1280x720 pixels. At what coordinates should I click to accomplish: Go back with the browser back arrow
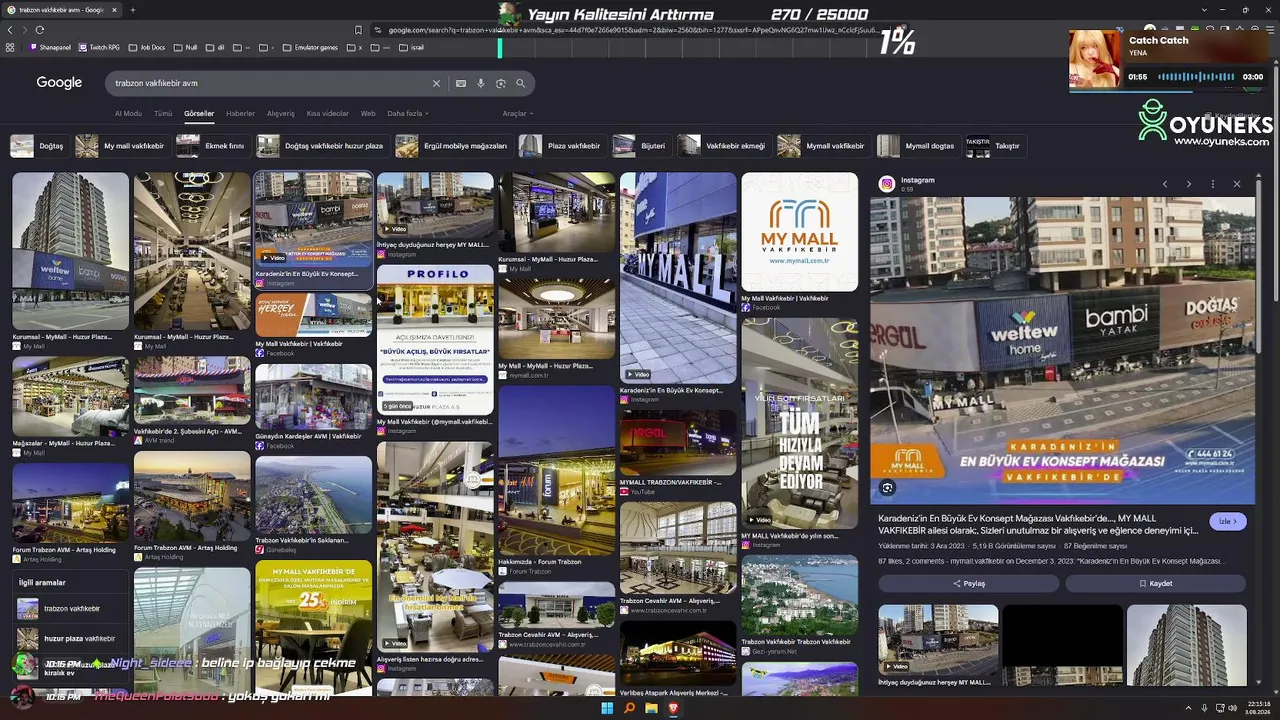coord(10,30)
